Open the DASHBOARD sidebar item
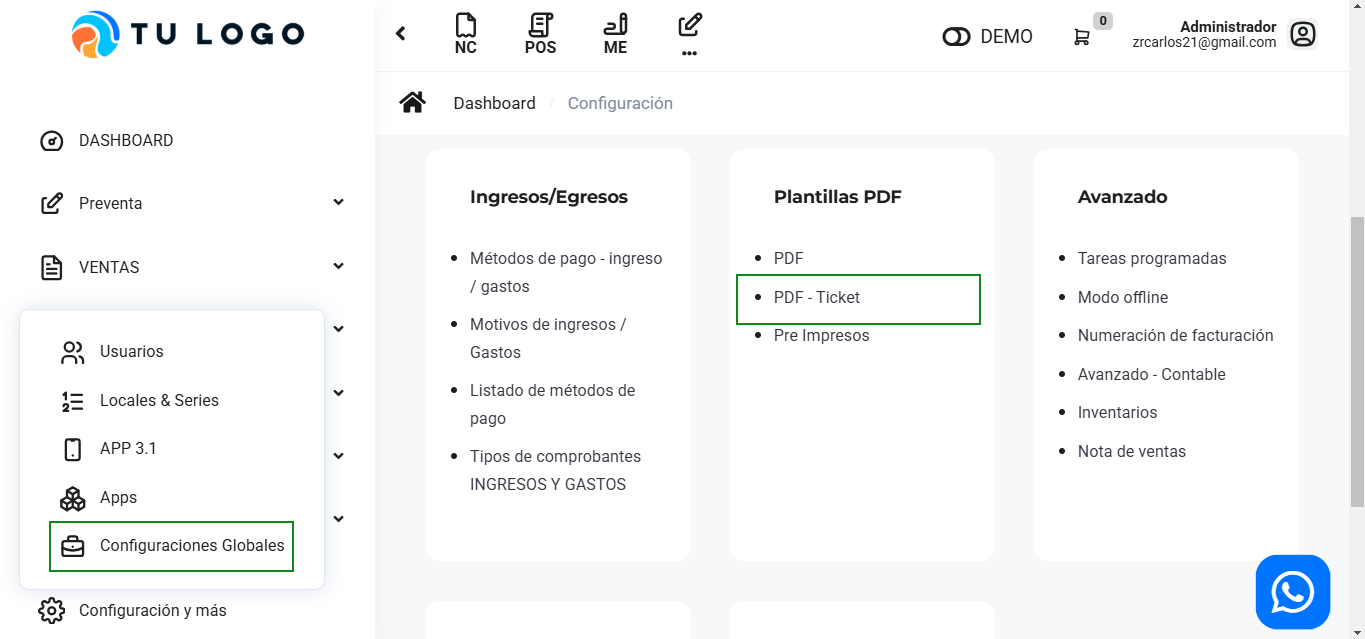The height and width of the screenshot is (639, 1365). [x=126, y=141]
